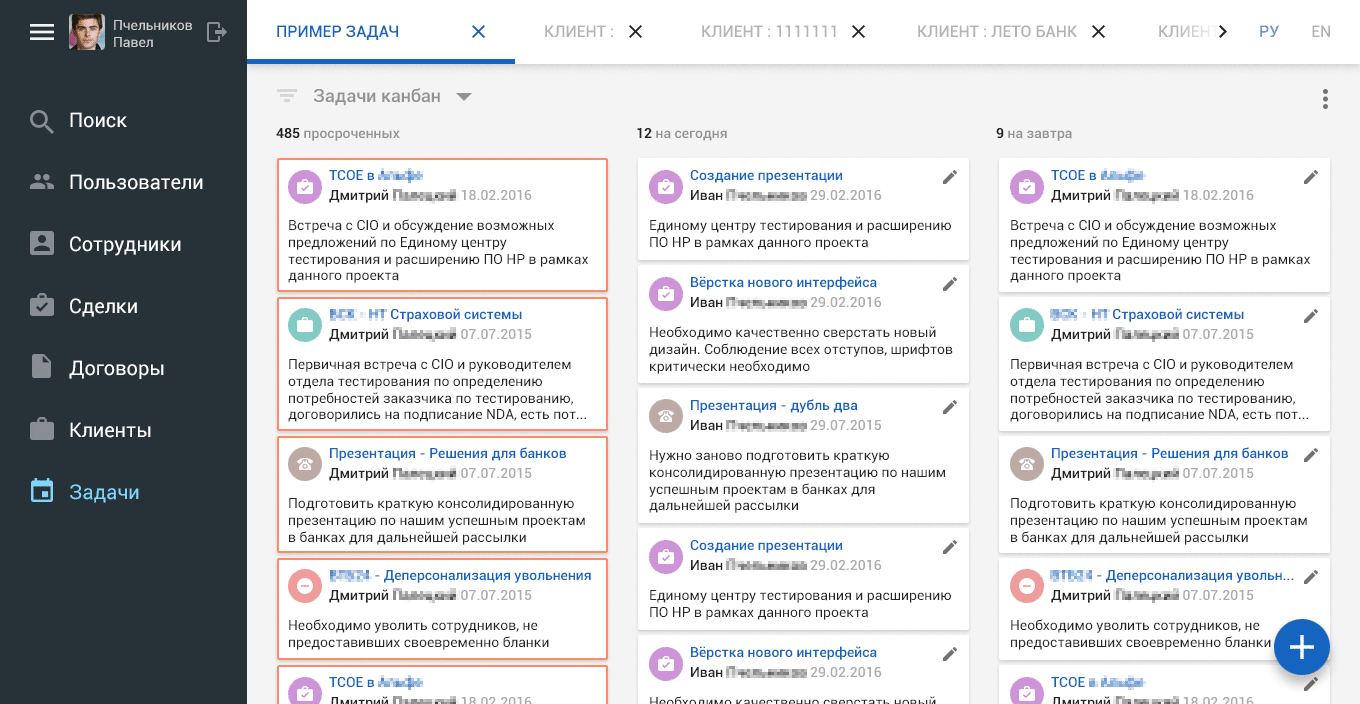Viewport: 1360px width, 704px height.
Task: Close the КЛИЕНТ : 1111111 tab
Action: (x=858, y=31)
